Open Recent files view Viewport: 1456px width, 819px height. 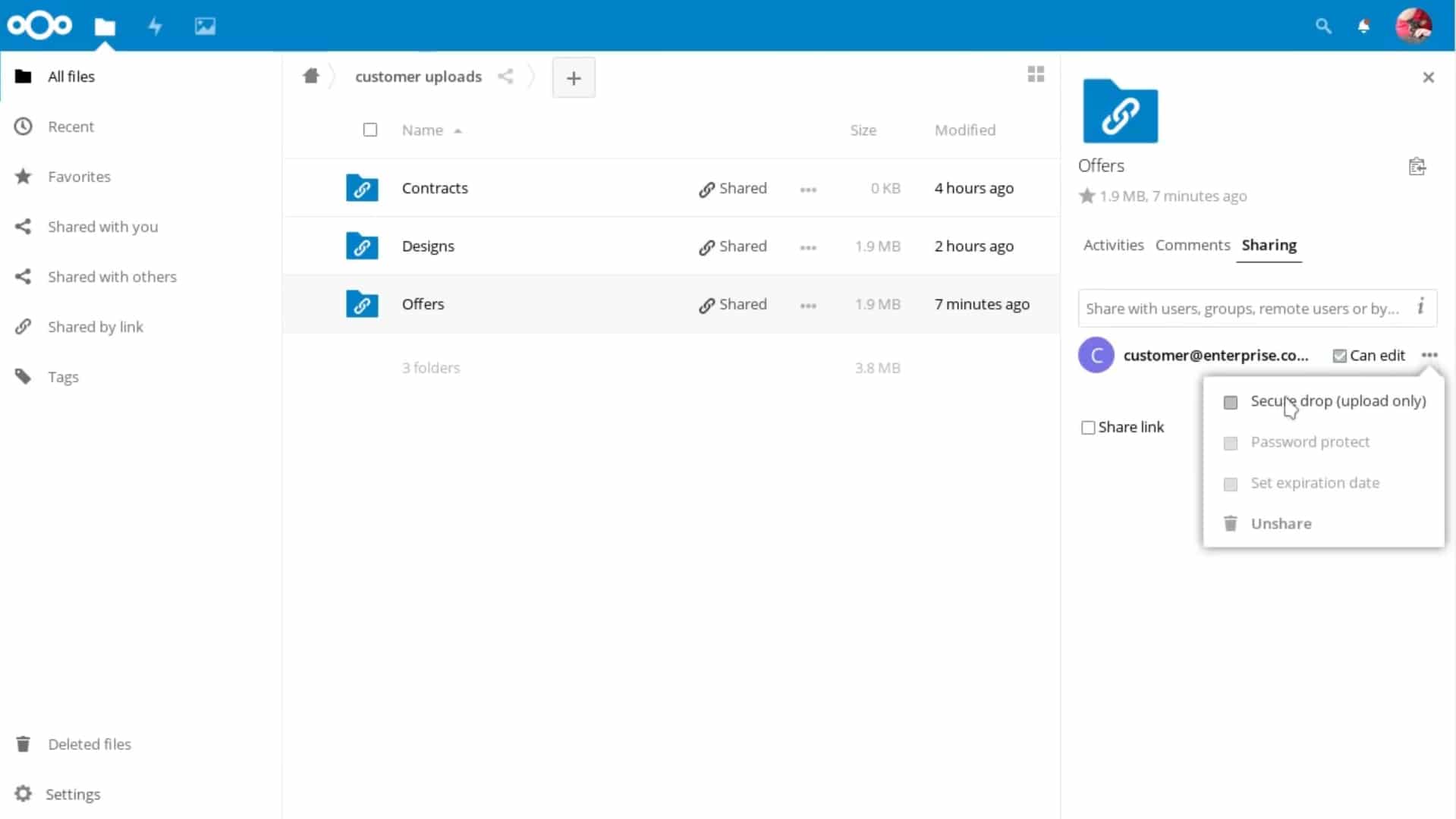140,126
